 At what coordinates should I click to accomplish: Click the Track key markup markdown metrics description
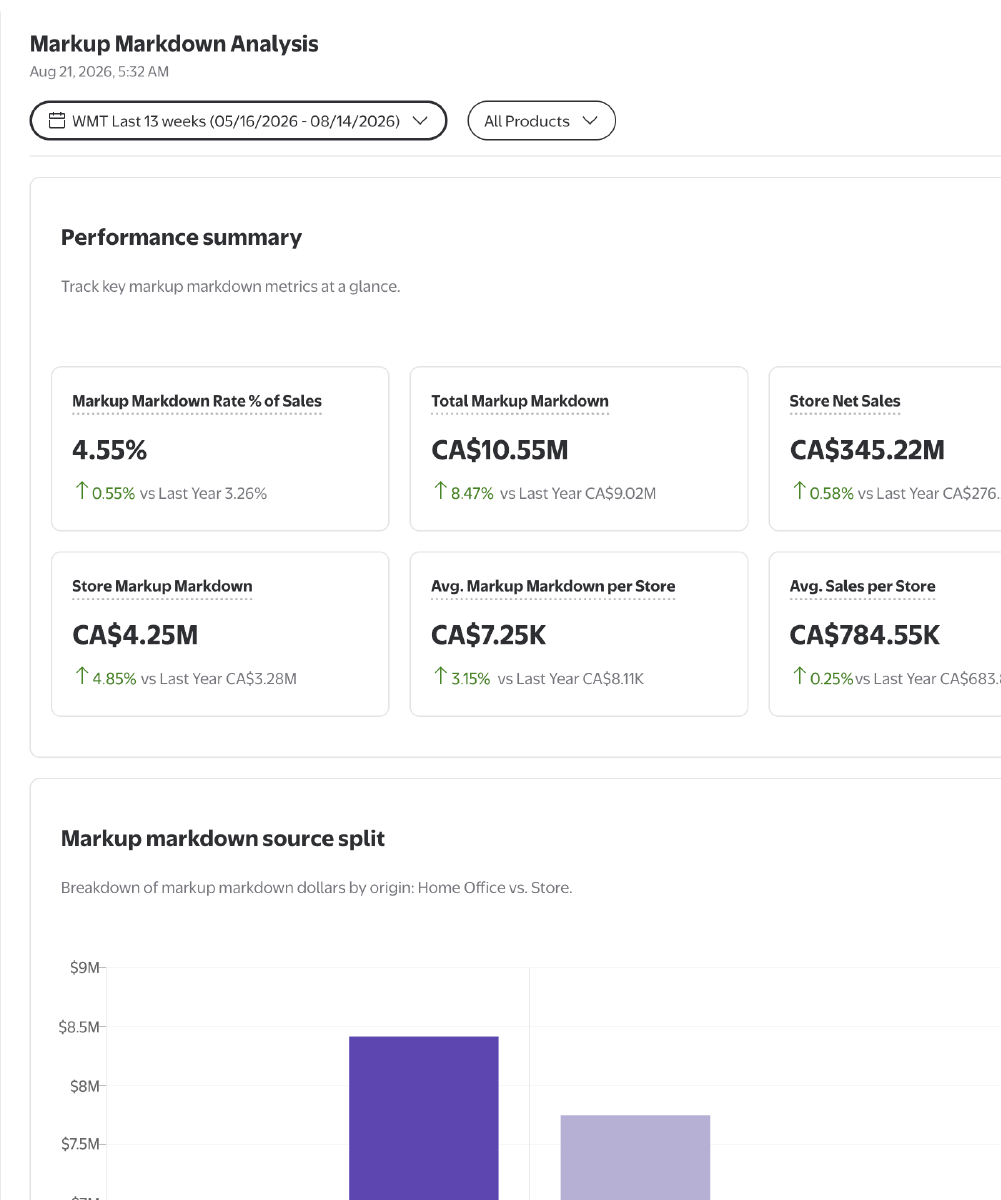pyautogui.click(x=231, y=286)
